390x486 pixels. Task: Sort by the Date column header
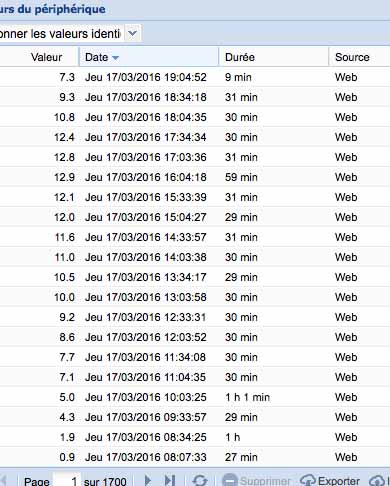pos(149,57)
